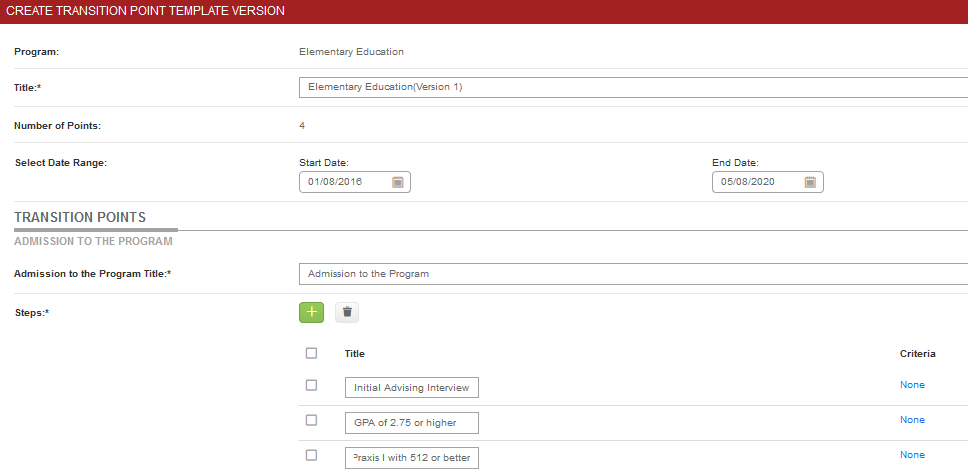
Task: Check the Initial Advising Interview row checkbox
Action: 311,385
